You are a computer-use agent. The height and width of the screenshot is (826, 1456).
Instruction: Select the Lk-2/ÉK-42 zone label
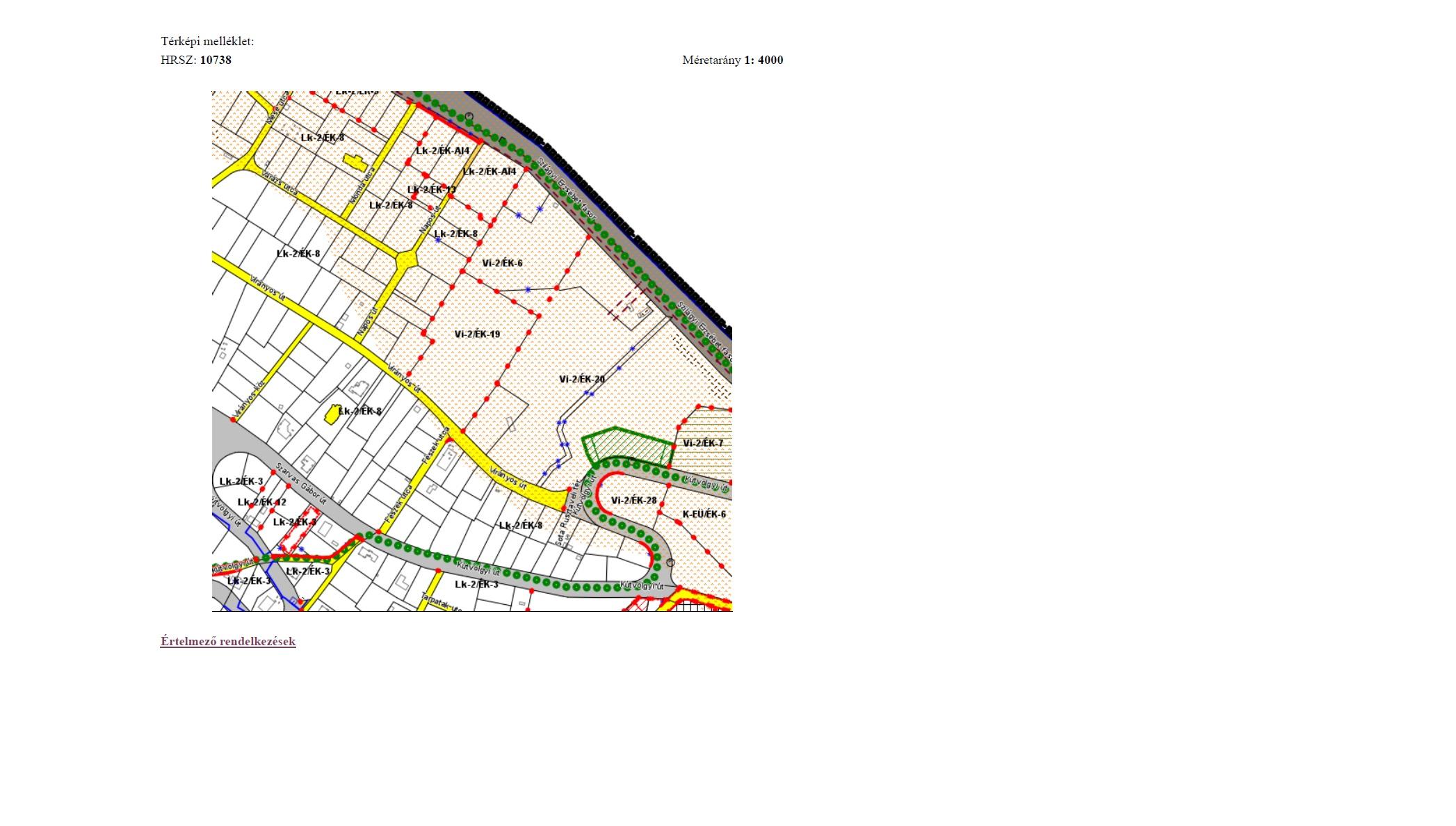click(262, 503)
